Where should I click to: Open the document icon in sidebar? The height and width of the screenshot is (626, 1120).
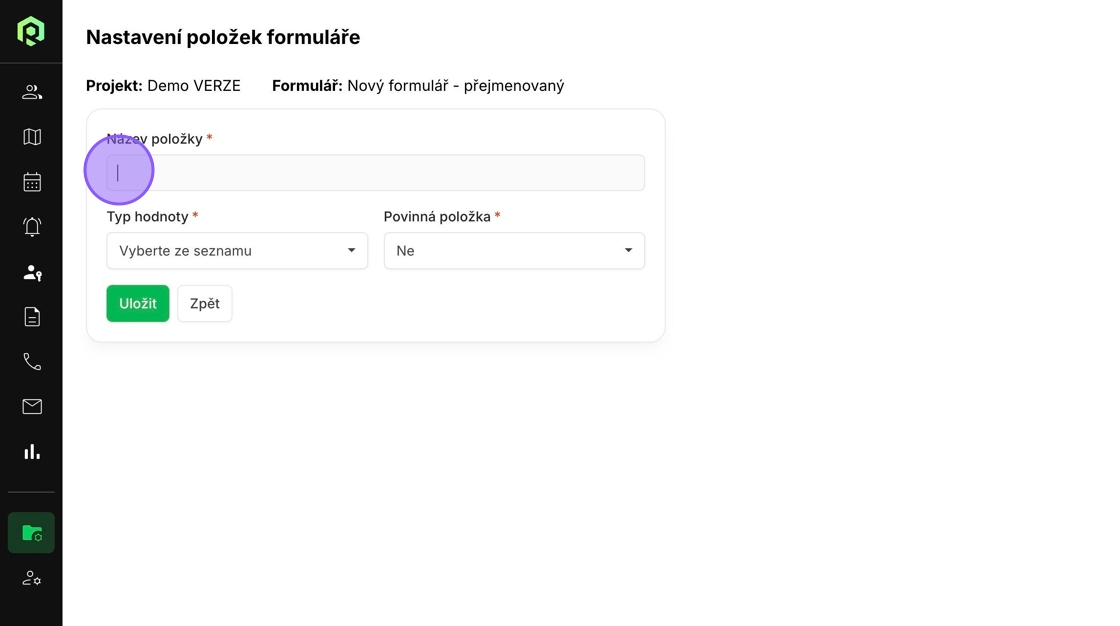pyautogui.click(x=32, y=317)
